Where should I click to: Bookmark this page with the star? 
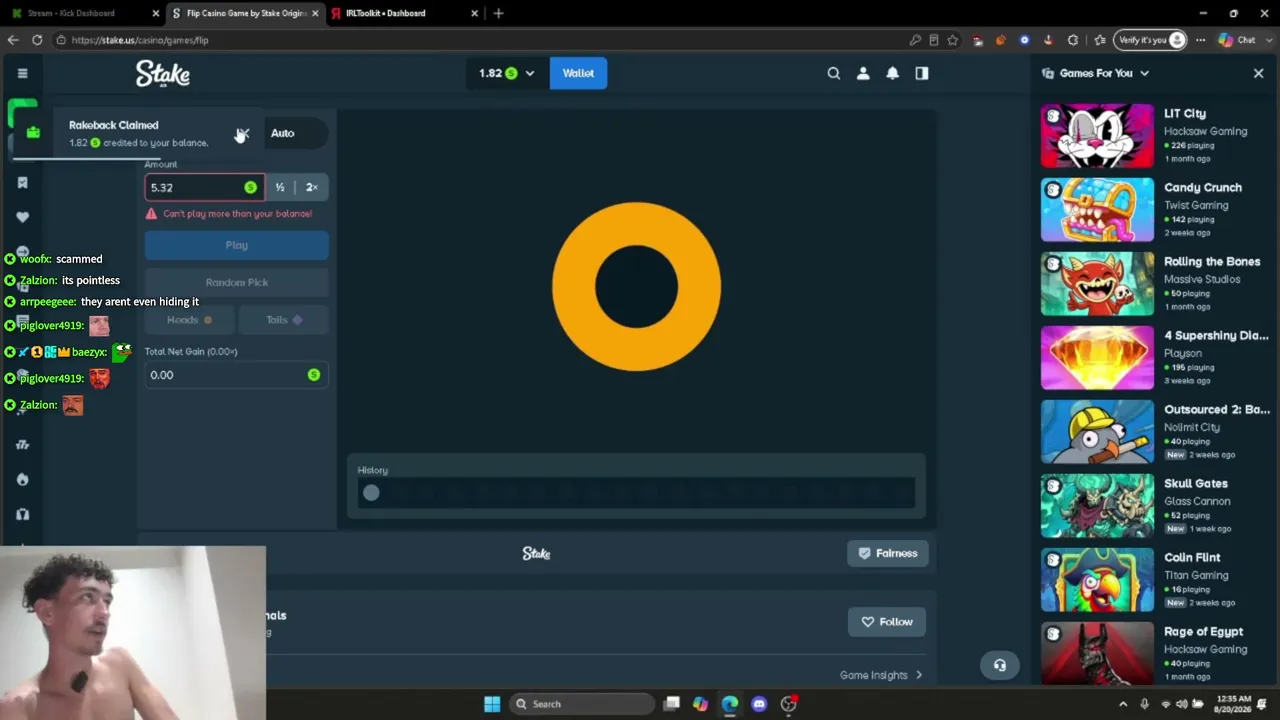[953, 40]
